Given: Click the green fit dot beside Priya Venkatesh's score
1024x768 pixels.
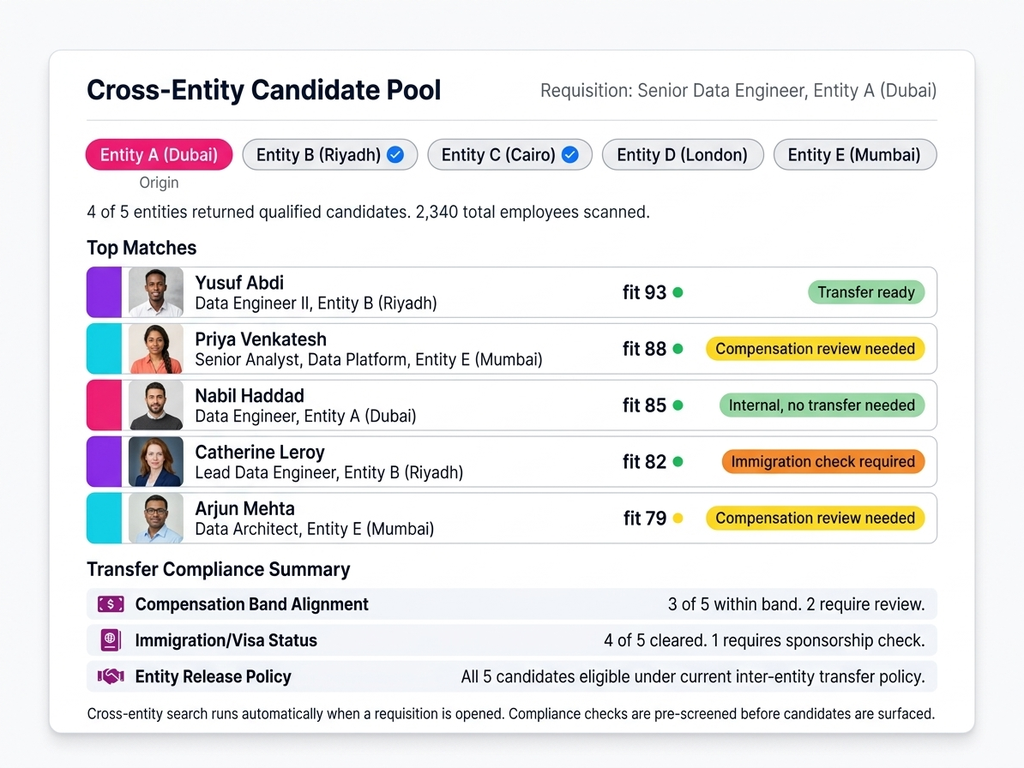Looking at the screenshot, I should [678, 349].
